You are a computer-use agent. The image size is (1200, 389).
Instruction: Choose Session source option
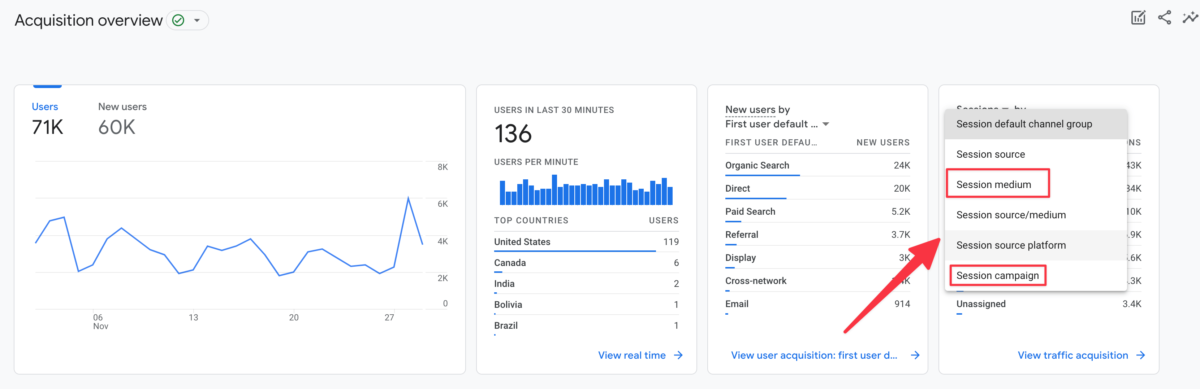click(x=1036, y=155)
